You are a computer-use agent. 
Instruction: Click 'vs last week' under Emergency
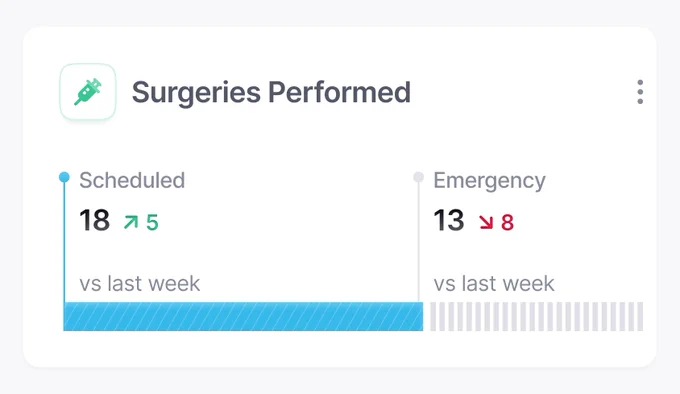tap(494, 284)
